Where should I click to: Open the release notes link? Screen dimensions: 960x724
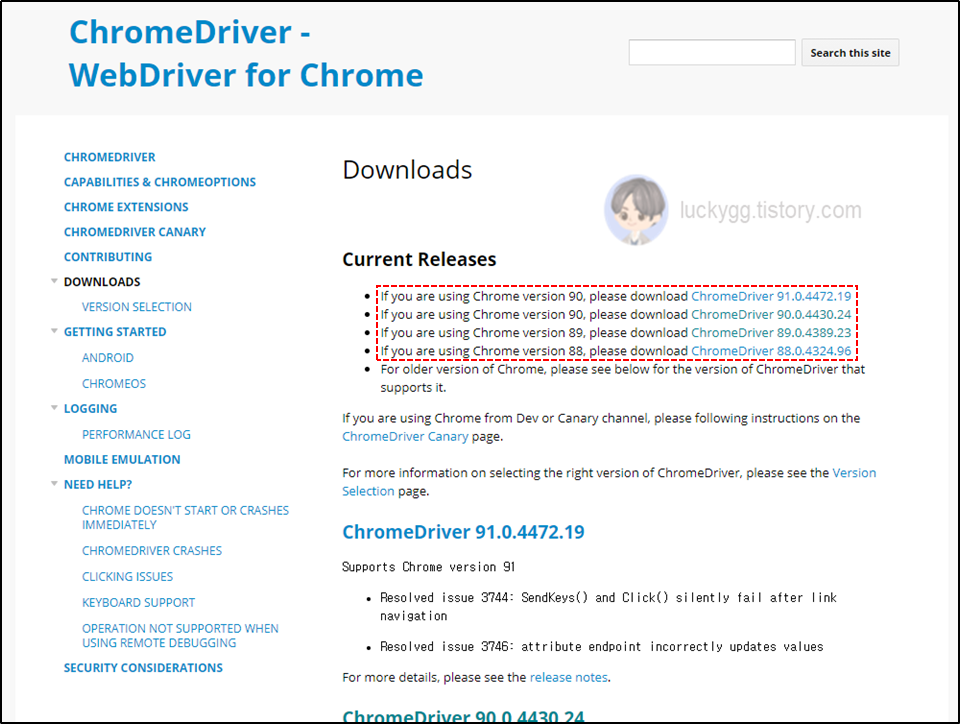click(569, 677)
